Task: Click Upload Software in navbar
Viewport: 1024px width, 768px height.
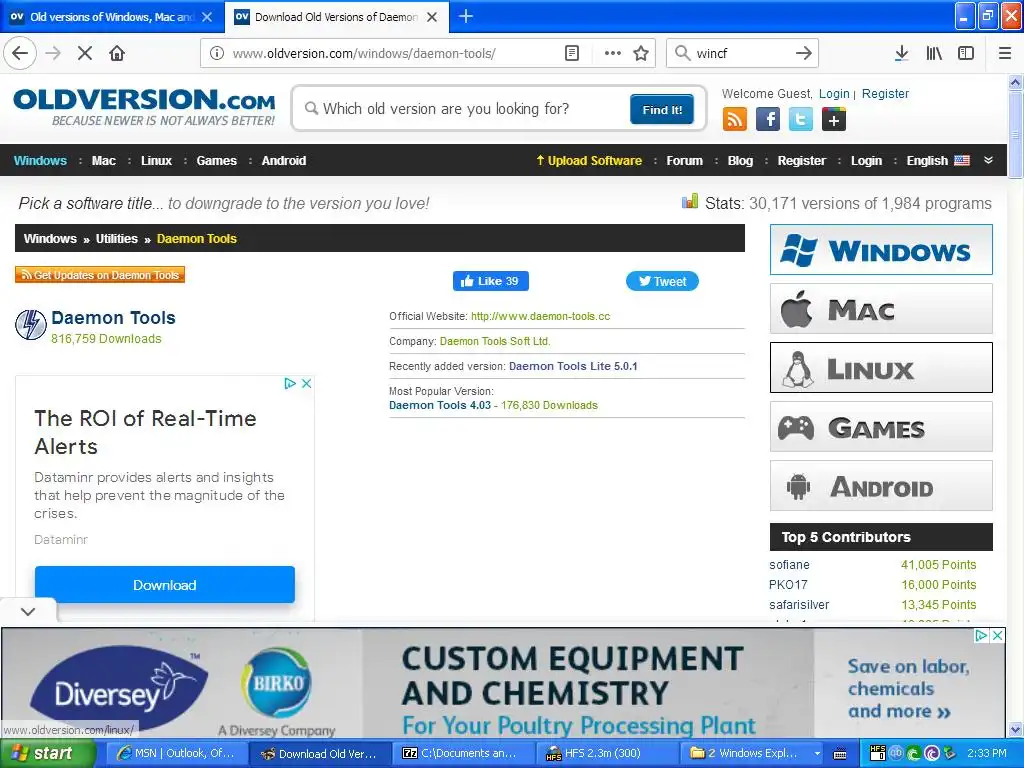Action: (589, 161)
